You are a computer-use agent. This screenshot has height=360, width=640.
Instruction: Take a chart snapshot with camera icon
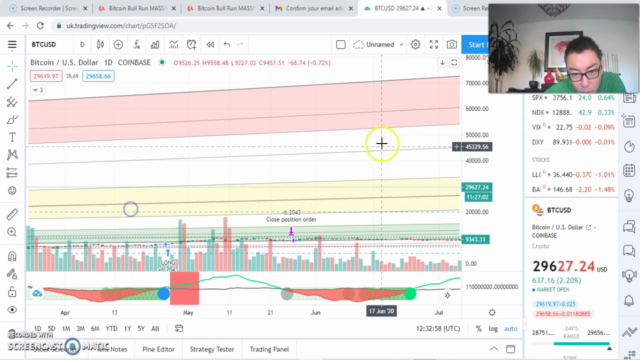point(451,44)
